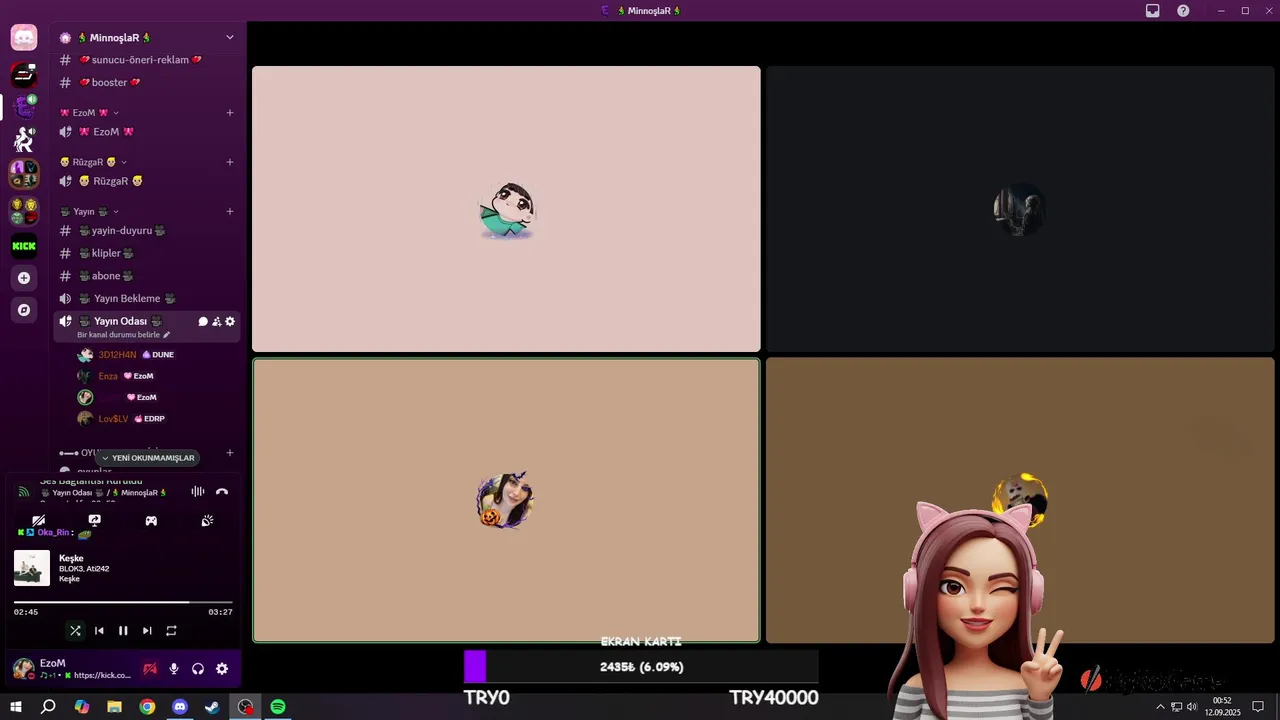This screenshot has height=720, width=1280.
Task: Start an activity with gamepad icon
Action: coord(151,520)
